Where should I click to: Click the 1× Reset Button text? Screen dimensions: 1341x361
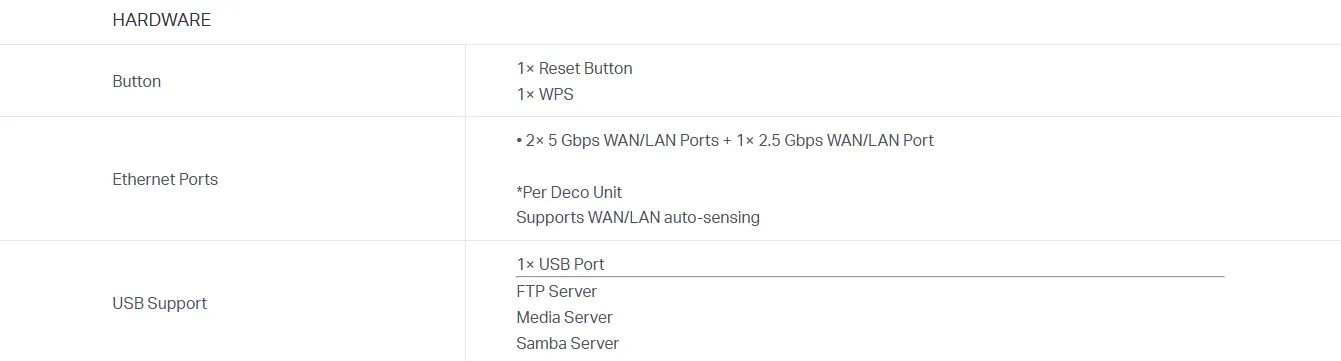(574, 68)
